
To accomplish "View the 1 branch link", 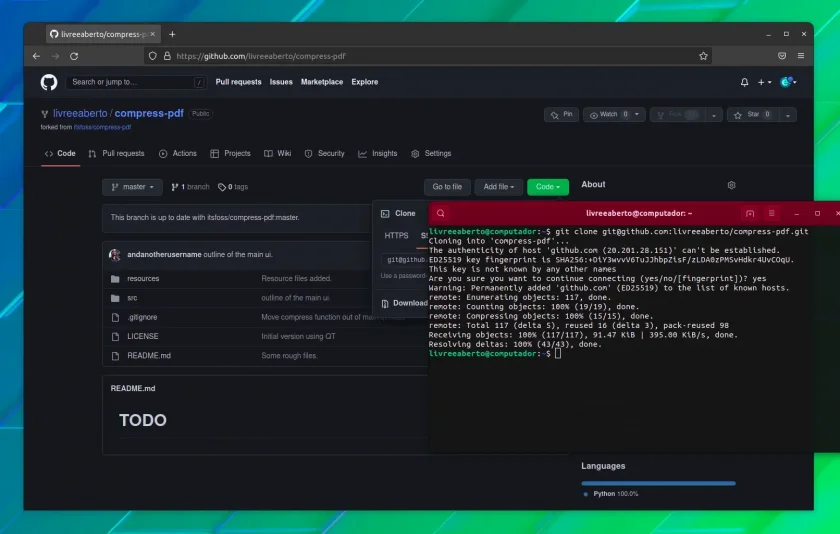I will tap(190, 187).
